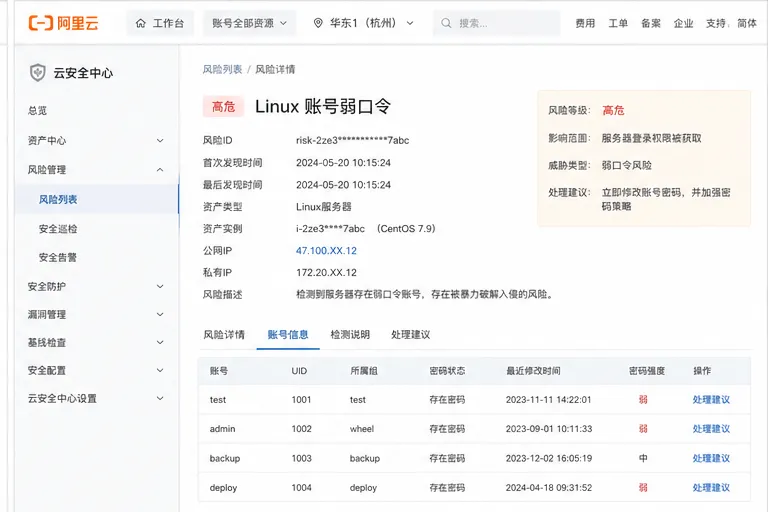Click 2024-04-18 09:31:52 timestamp
The height and width of the screenshot is (512, 768).
tap(549, 488)
